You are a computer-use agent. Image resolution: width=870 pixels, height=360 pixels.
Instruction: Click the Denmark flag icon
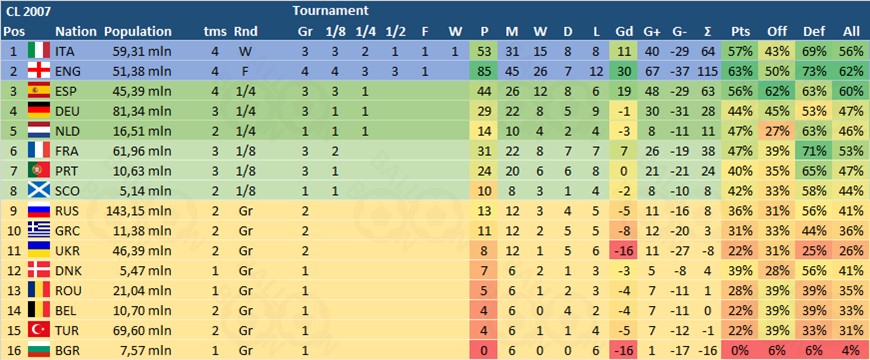pos(39,271)
